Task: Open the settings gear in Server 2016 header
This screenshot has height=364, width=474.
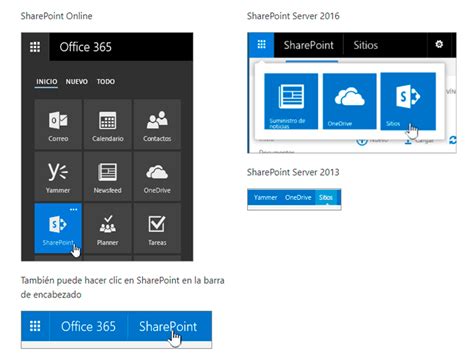Action: 439,44
